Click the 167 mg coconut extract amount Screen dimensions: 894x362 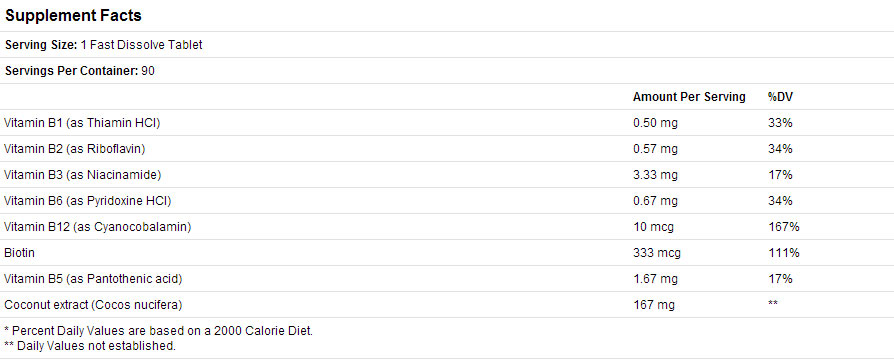(x=654, y=306)
